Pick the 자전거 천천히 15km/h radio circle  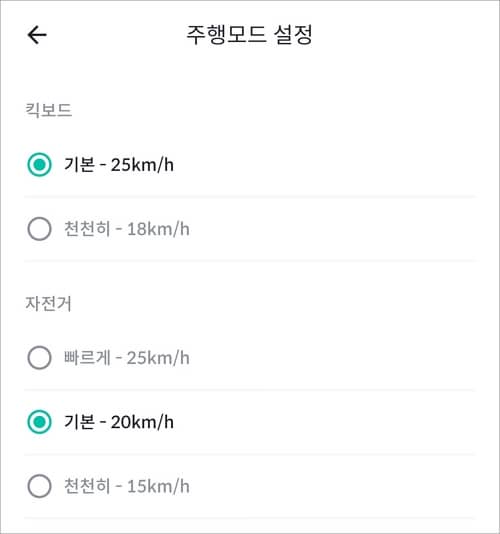tap(40, 486)
